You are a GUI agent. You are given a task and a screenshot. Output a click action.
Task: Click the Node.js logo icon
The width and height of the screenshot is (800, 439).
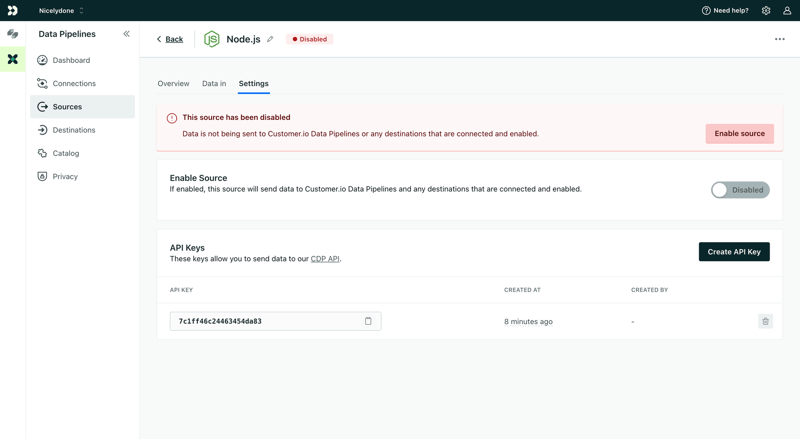[x=211, y=39]
